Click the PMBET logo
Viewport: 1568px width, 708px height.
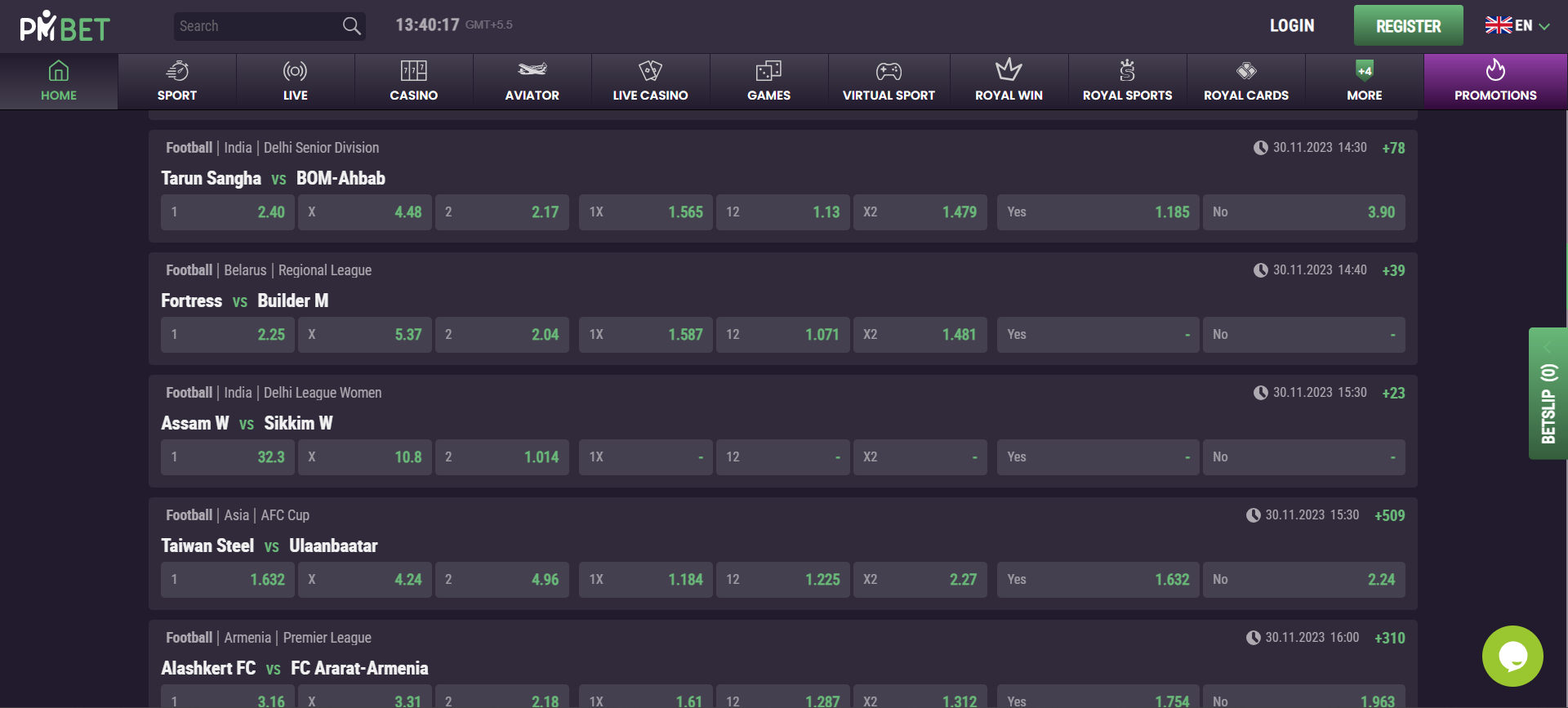pos(65,27)
